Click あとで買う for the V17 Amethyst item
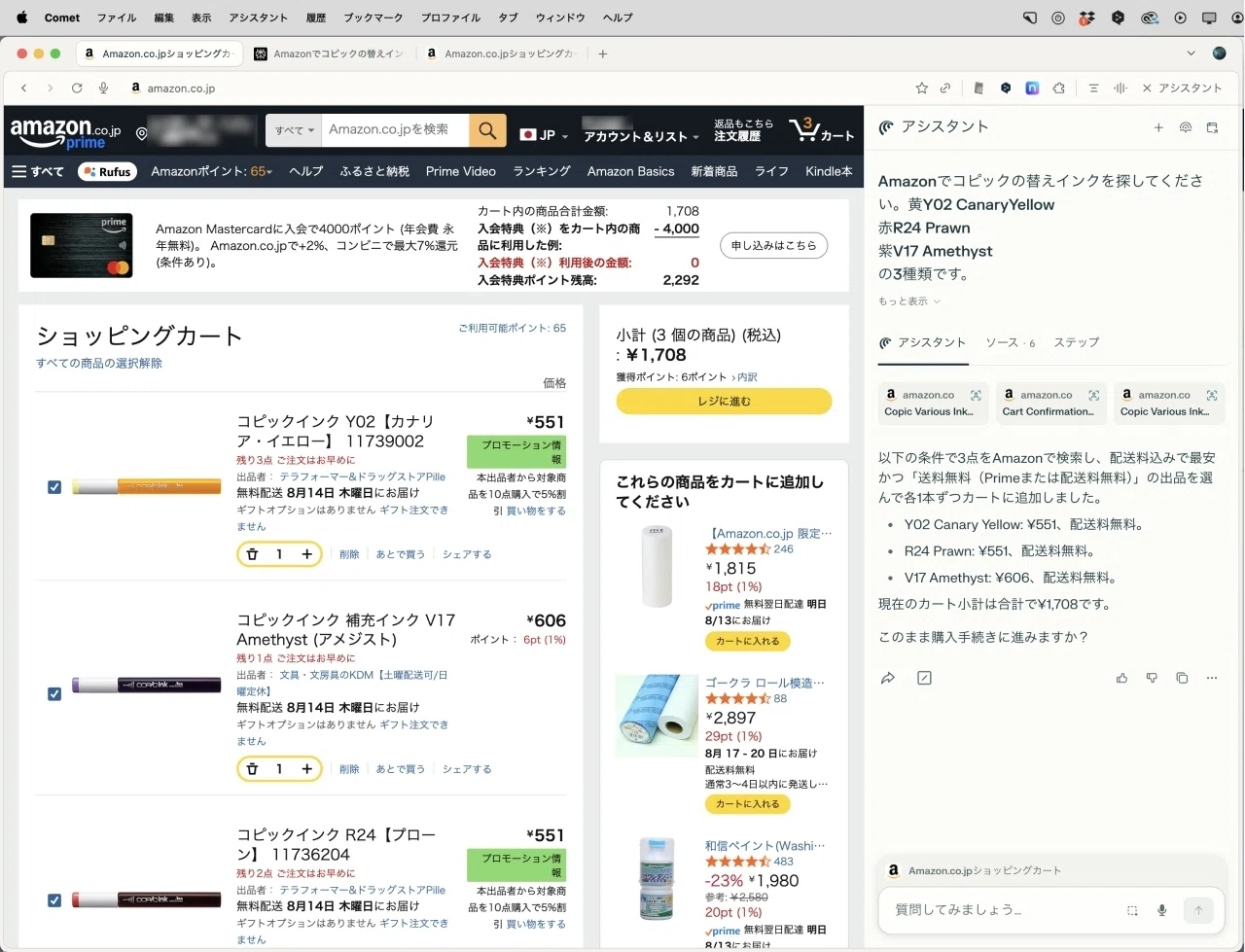 click(401, 768)
